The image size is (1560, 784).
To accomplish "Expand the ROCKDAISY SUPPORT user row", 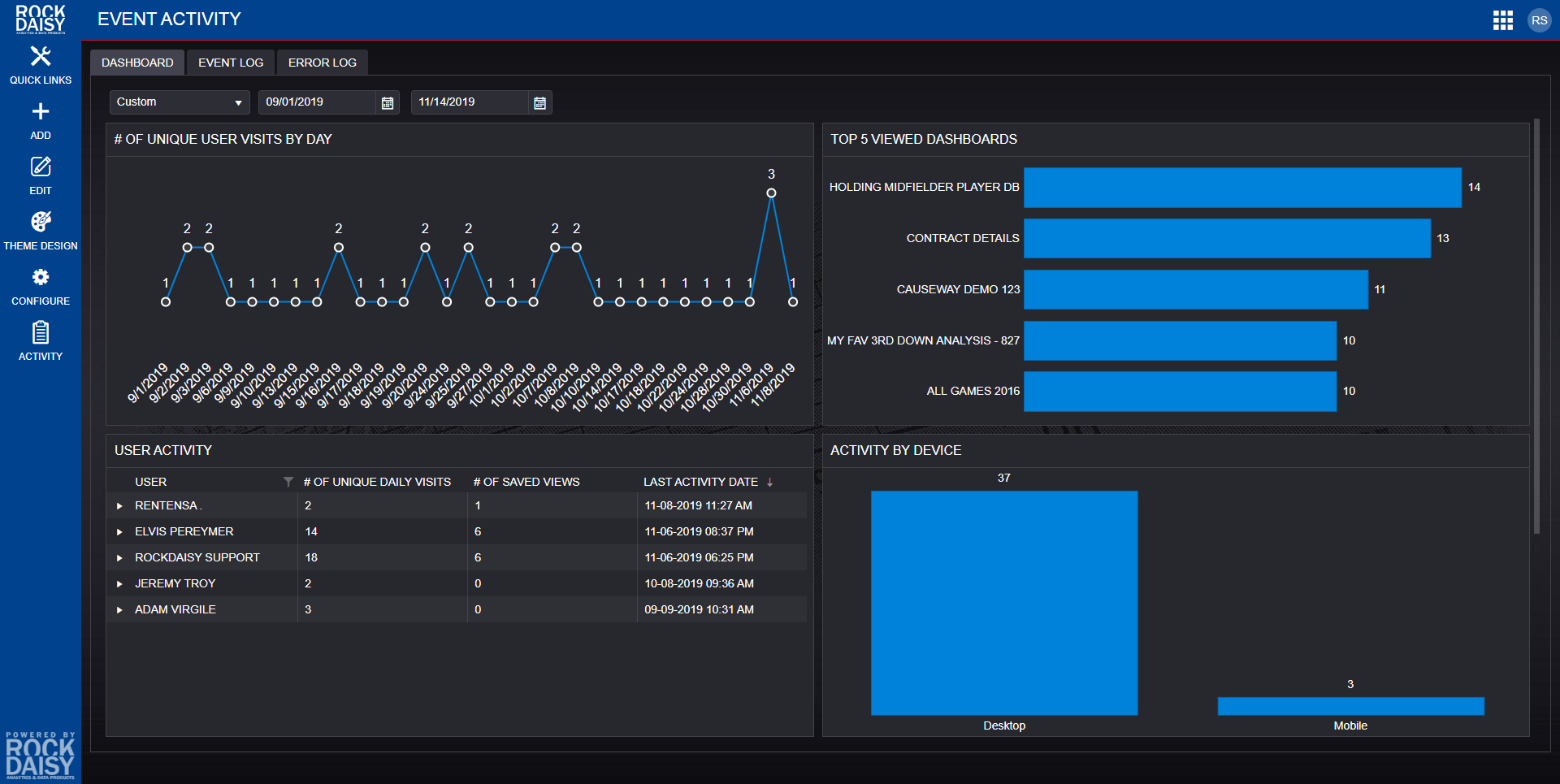I will coord(119,558).
